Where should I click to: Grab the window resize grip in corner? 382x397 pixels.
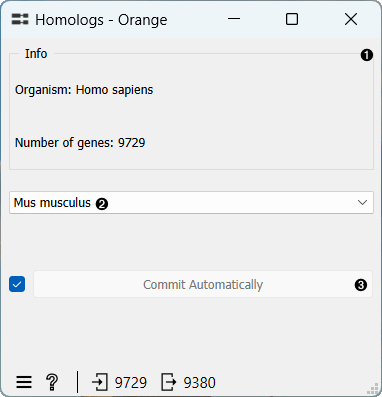pyautogui.click(x=373, y=389)
